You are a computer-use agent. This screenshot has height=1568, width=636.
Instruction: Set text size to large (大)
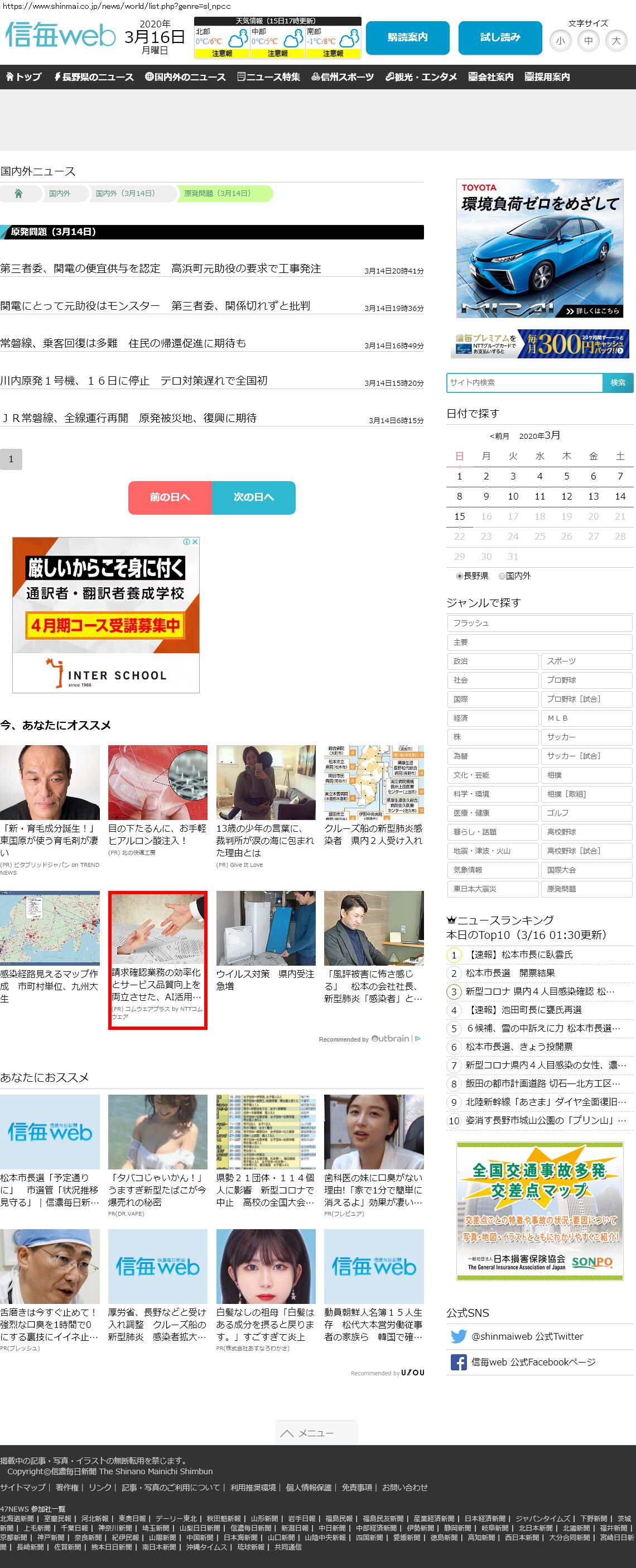[616, 41]
